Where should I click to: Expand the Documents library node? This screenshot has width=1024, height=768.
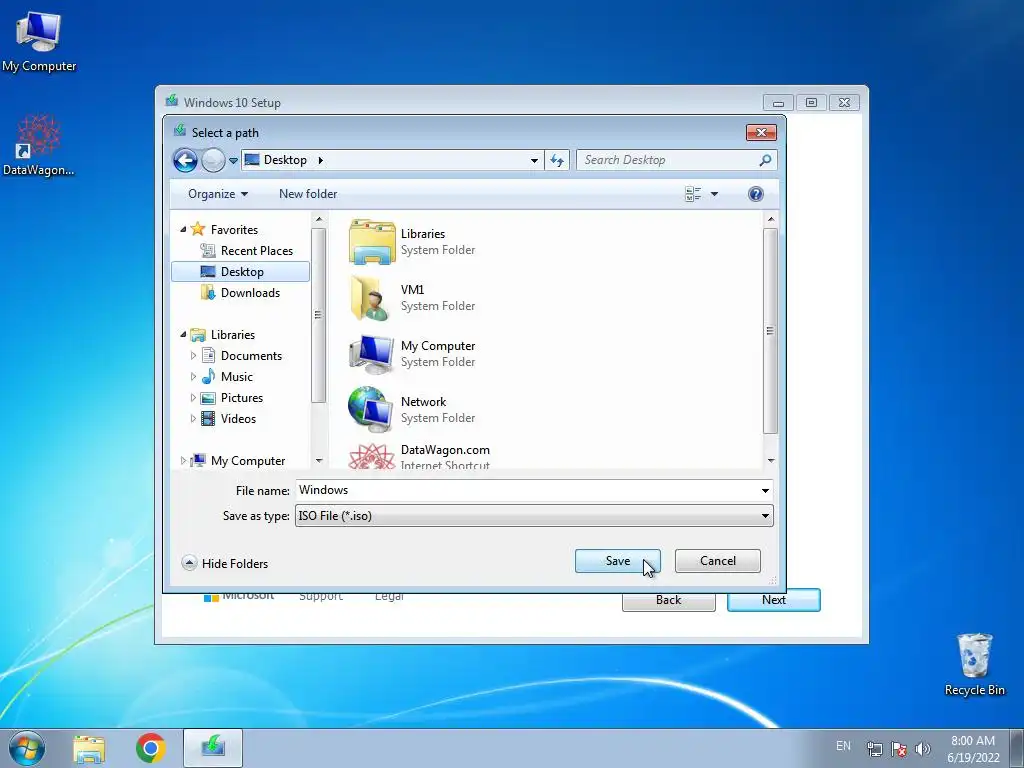[x=193, y=356]
